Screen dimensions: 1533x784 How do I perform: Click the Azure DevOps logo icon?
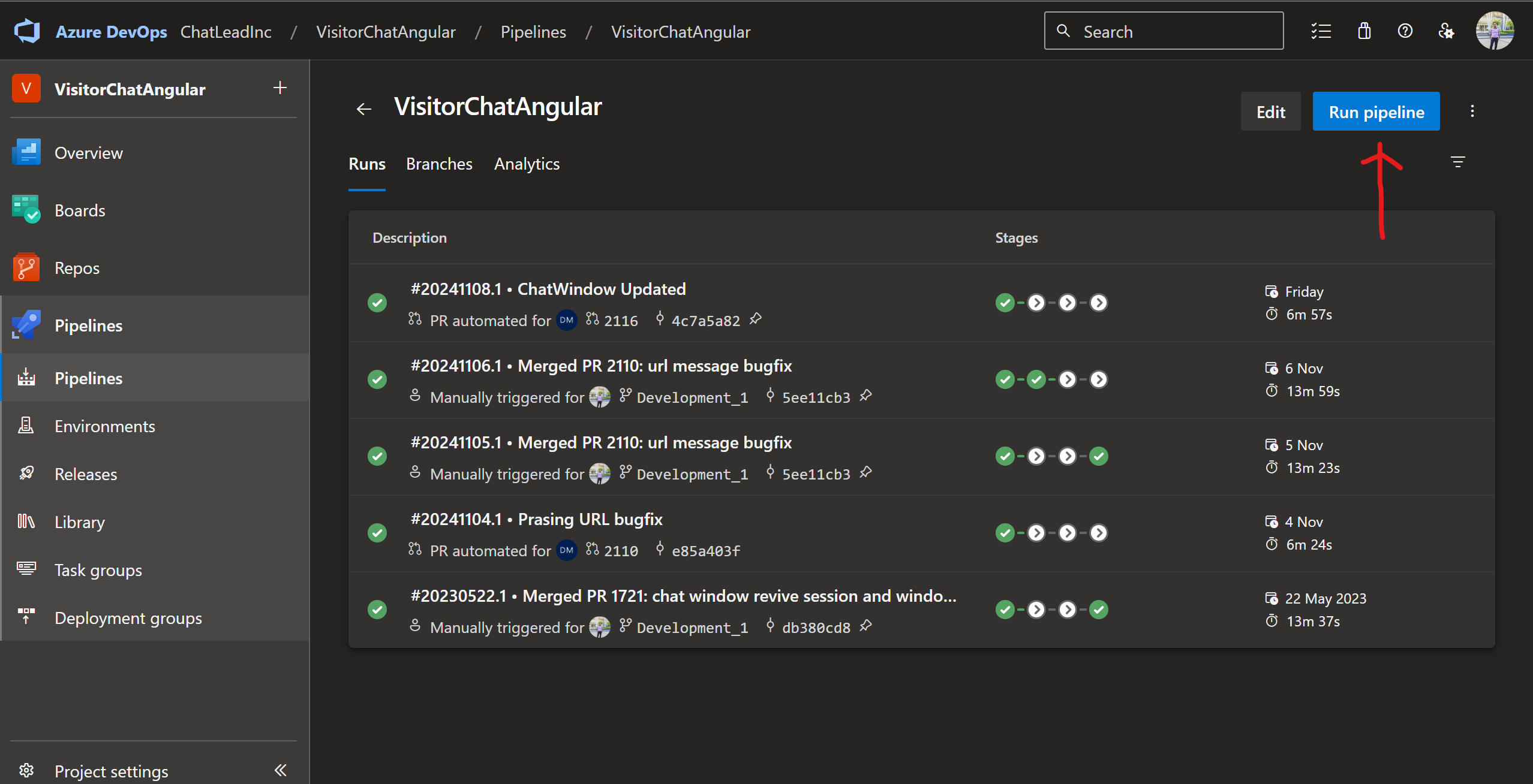[x=27, y=31]
